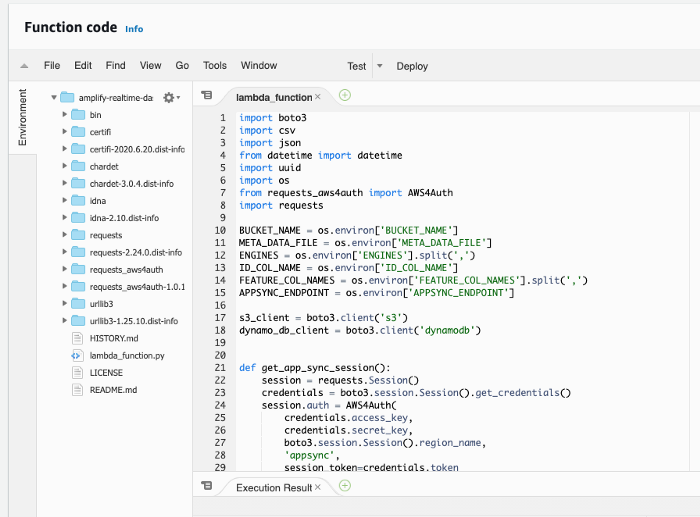Expand the idna folder

pyautogui.click(x=64, y=200)
